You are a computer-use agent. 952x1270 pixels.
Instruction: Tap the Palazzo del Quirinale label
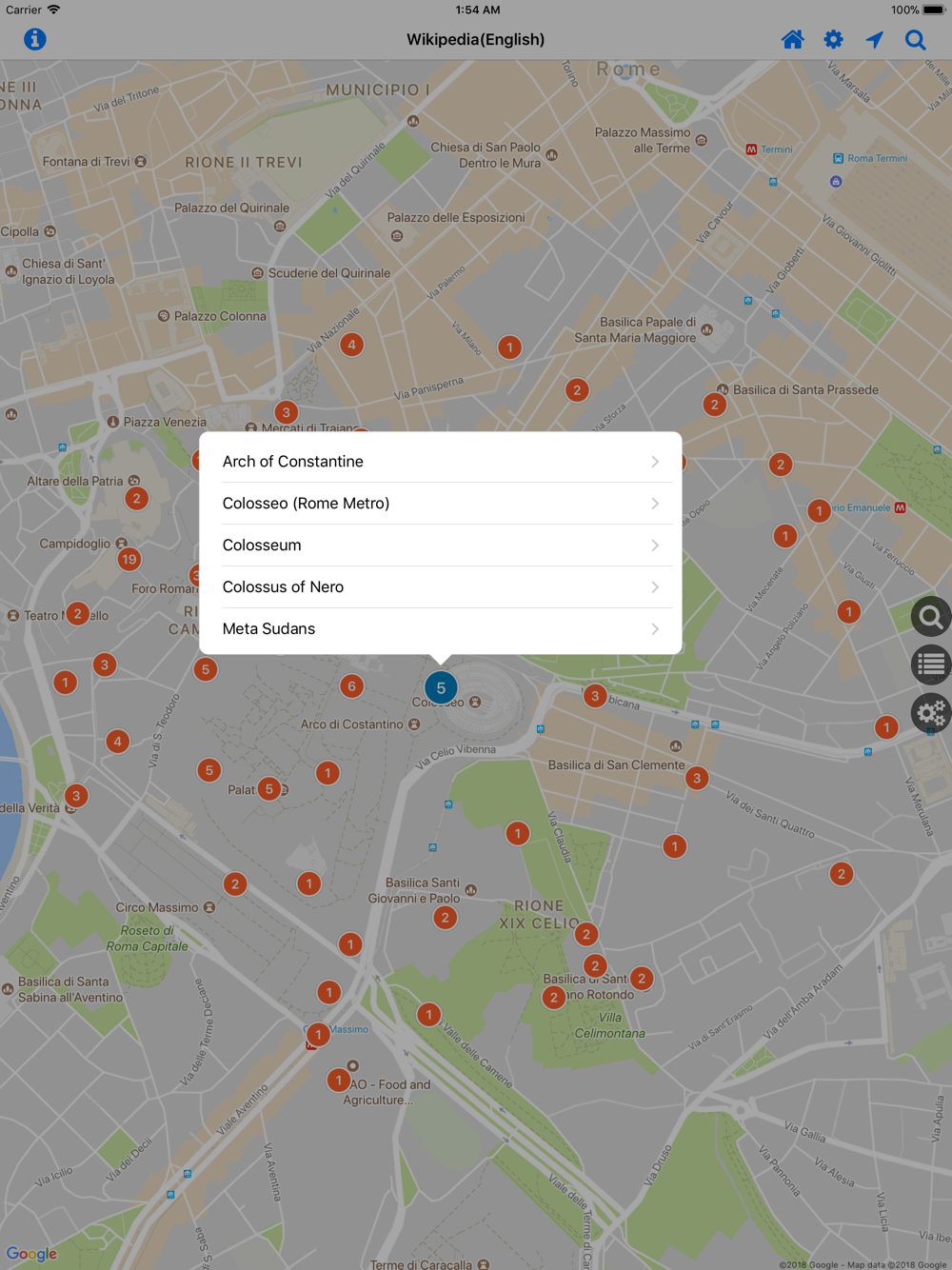(x=231, y=208)
